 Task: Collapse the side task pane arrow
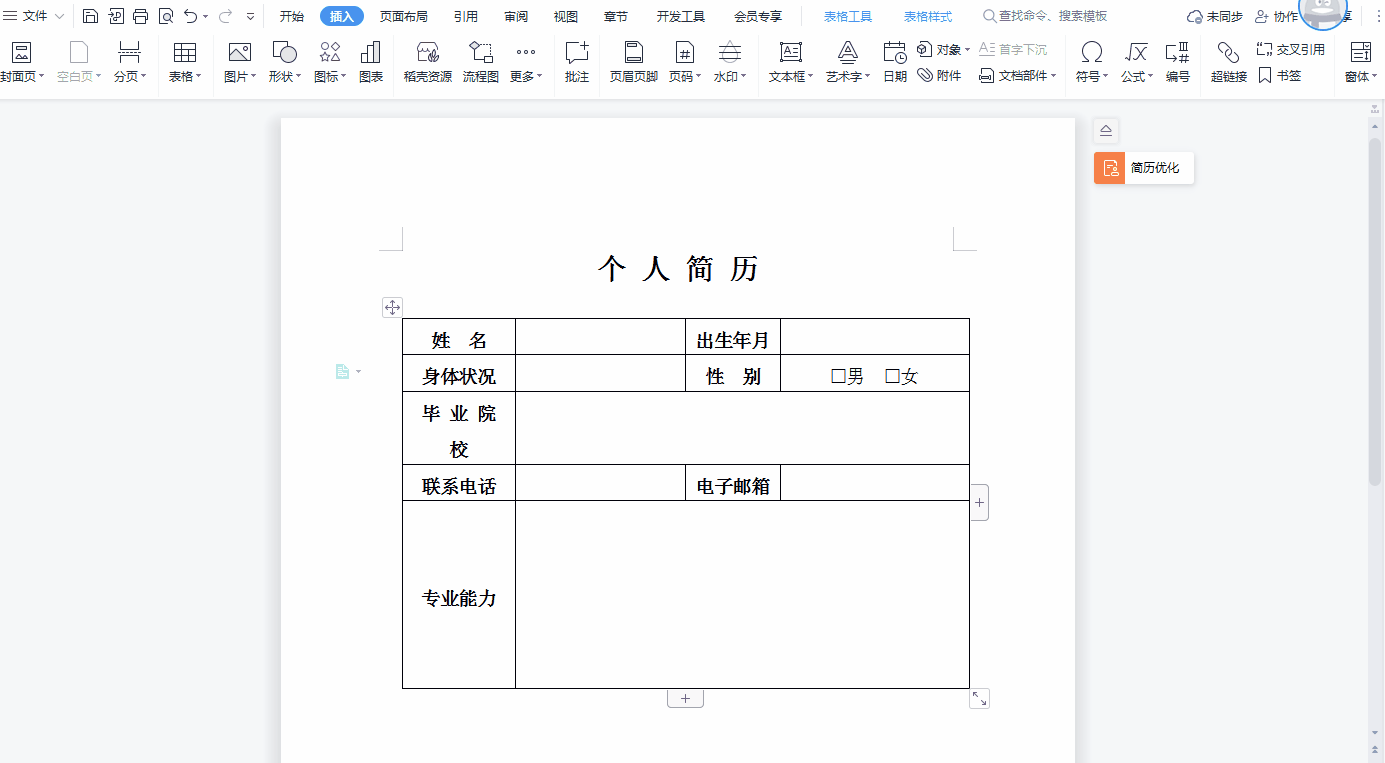click(1106, 130)
